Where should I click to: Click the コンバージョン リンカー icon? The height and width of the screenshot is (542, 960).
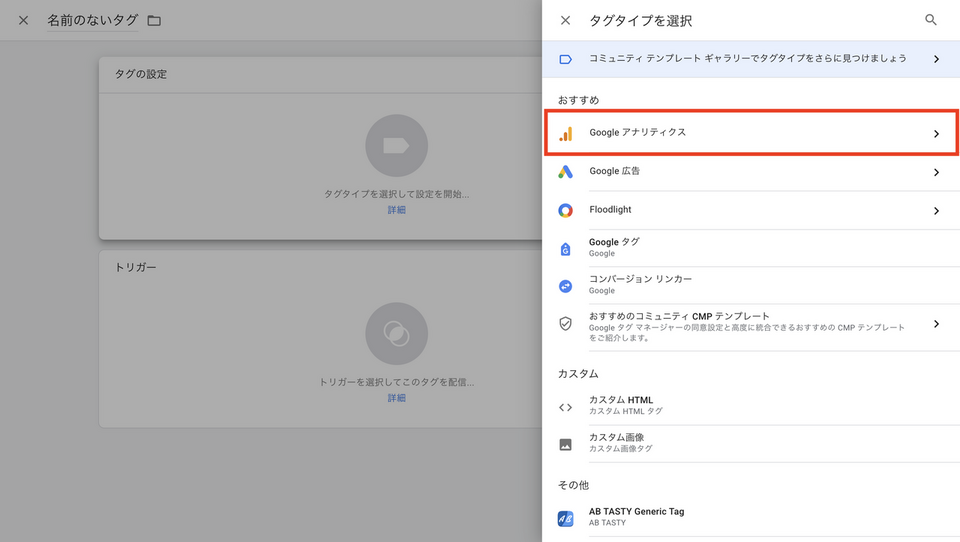click(566, 285)
